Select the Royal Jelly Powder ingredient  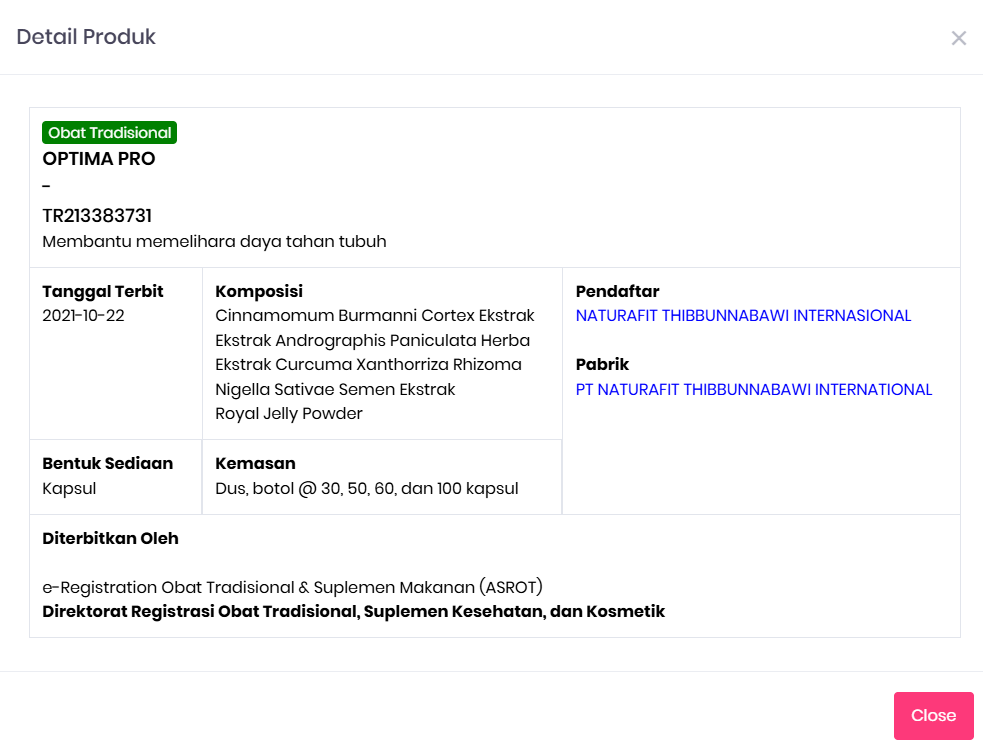289,414
